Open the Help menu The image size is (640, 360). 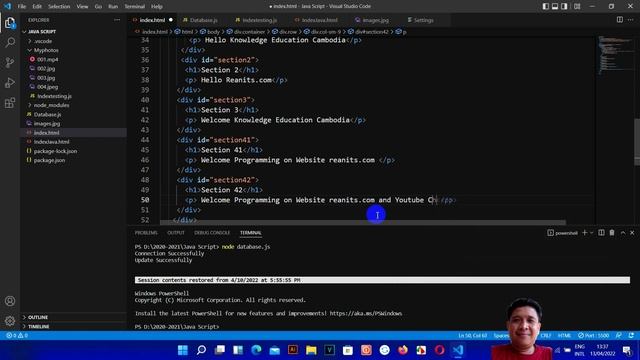157,7
